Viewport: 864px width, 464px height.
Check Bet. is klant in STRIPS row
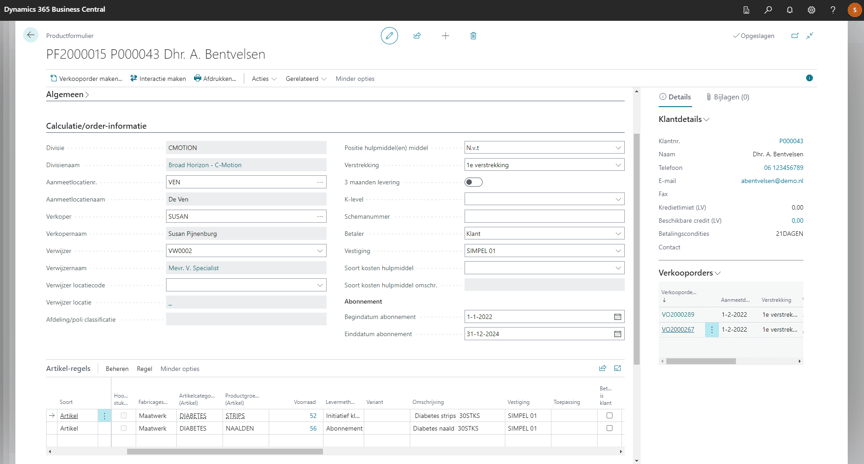pos(609,416)
